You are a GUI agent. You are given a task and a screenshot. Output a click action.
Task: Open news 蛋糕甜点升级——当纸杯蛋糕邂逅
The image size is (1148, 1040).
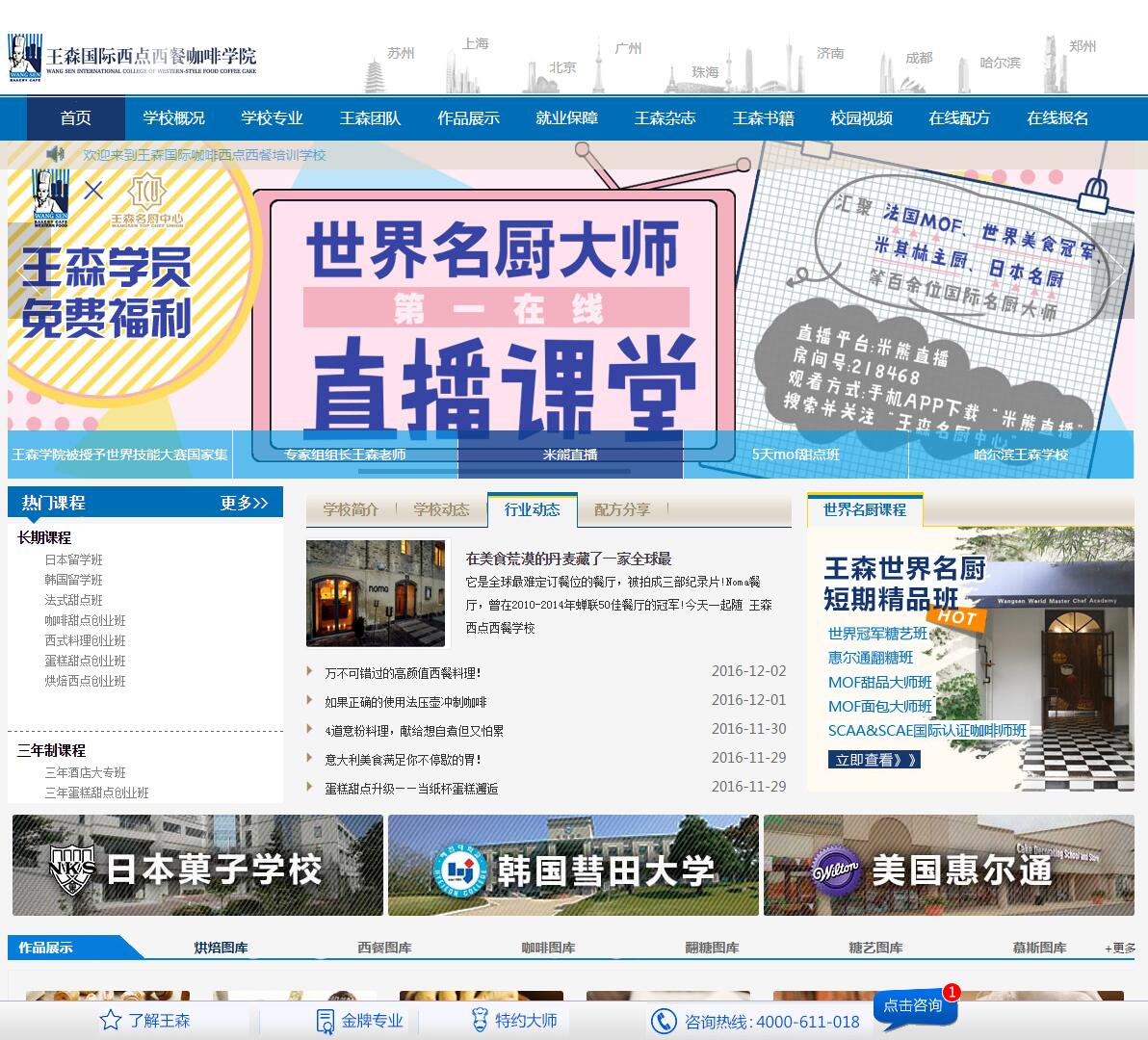[411, 789]
